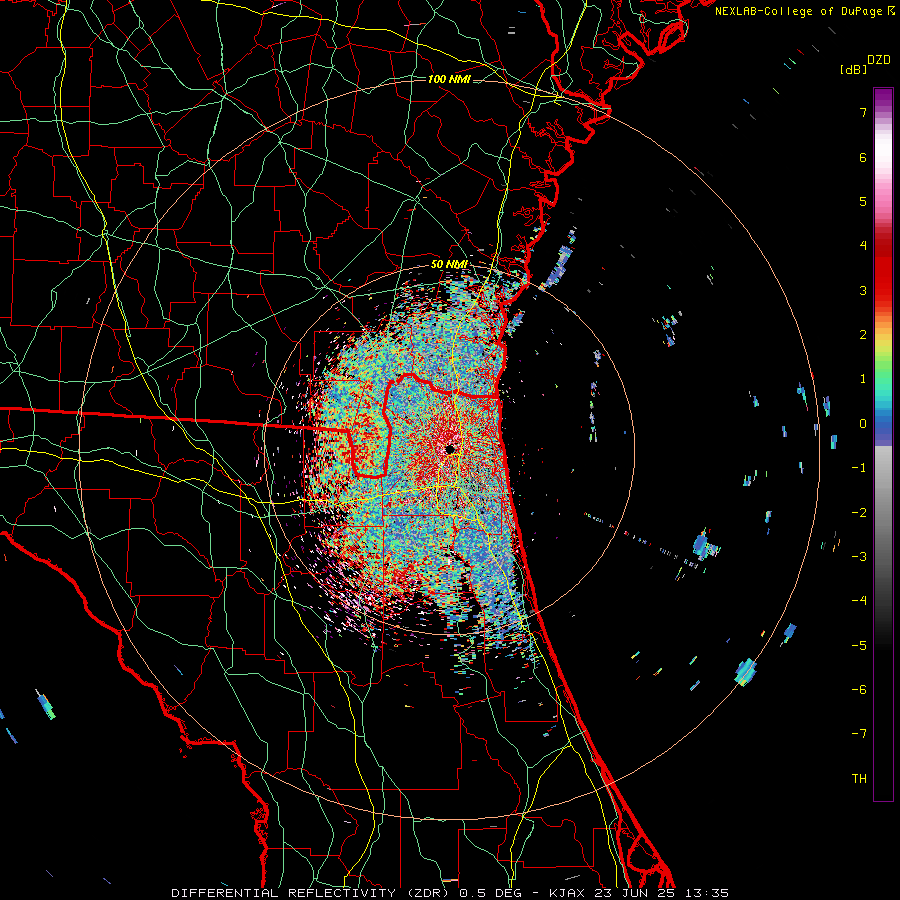Click the -7 value on color scale
This screenshot has width=900, height=900.
(x=859, y=734)
